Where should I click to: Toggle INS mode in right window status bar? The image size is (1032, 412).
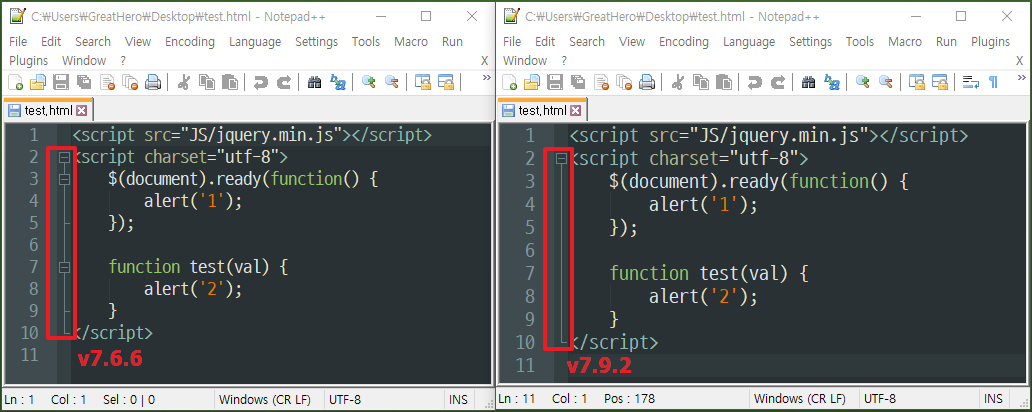(993, 399)
